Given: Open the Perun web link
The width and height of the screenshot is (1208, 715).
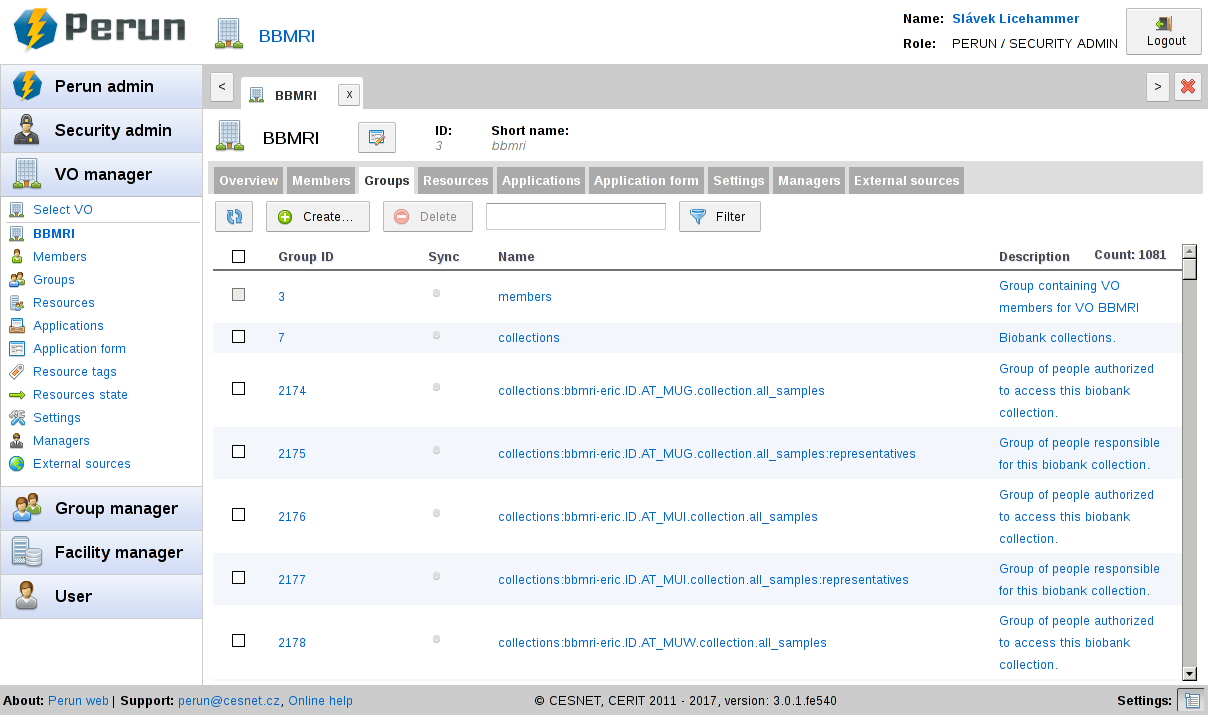Looking at the screenshot, I should [78, 701].
